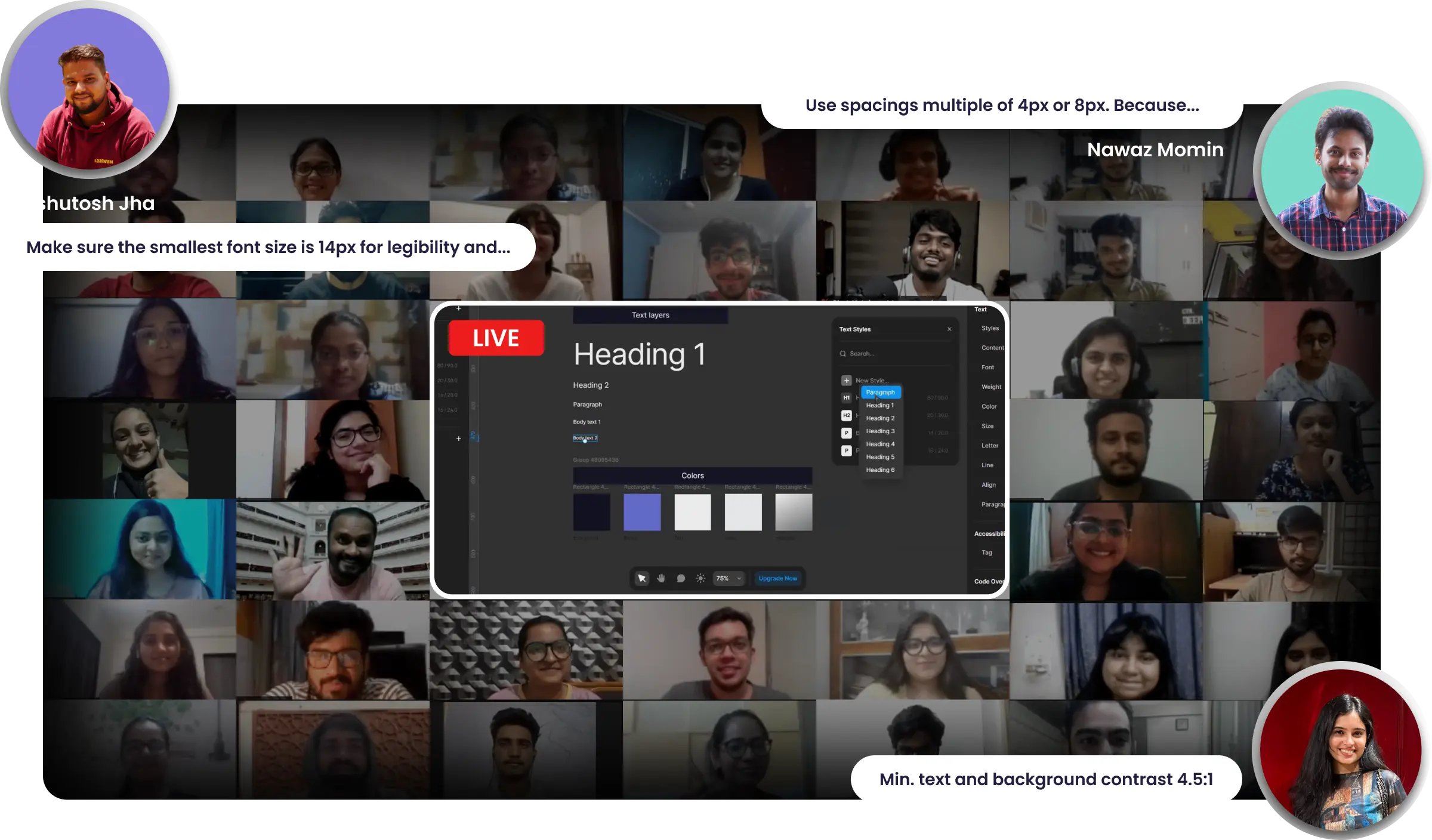Viewport: 1432px width, 840px height.
Task: Open the Tag property in right panel
Action: tap(987, 552)
